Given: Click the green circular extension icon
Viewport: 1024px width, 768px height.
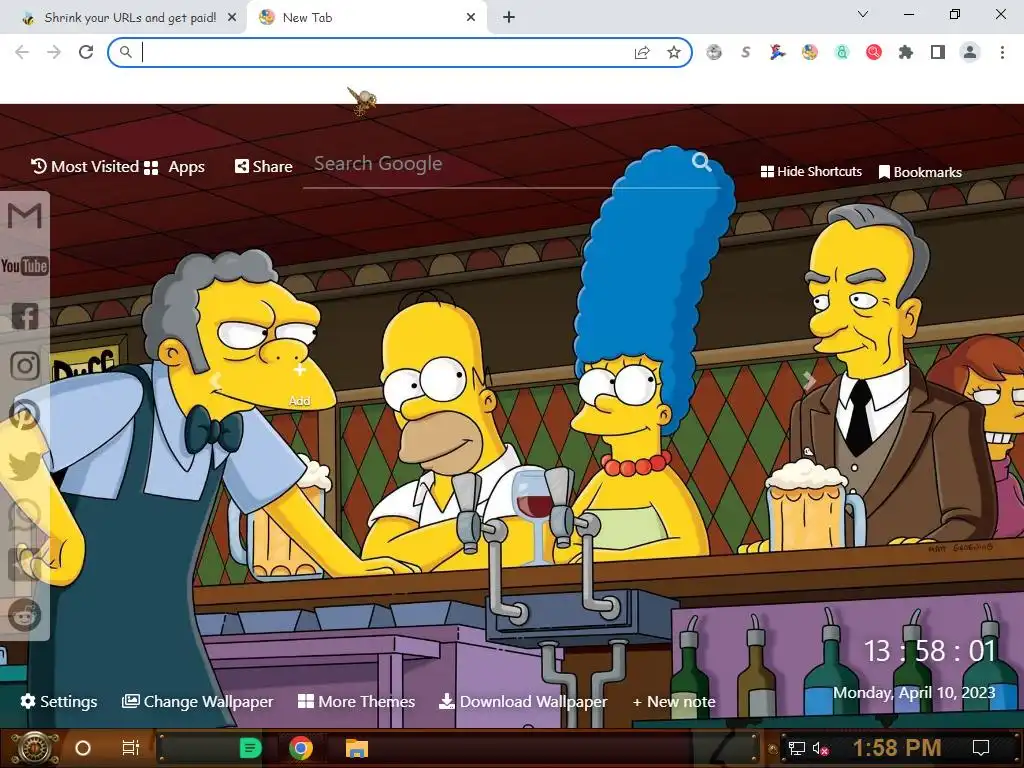Looking at the screenshot, I should click(x=842, y=52).
